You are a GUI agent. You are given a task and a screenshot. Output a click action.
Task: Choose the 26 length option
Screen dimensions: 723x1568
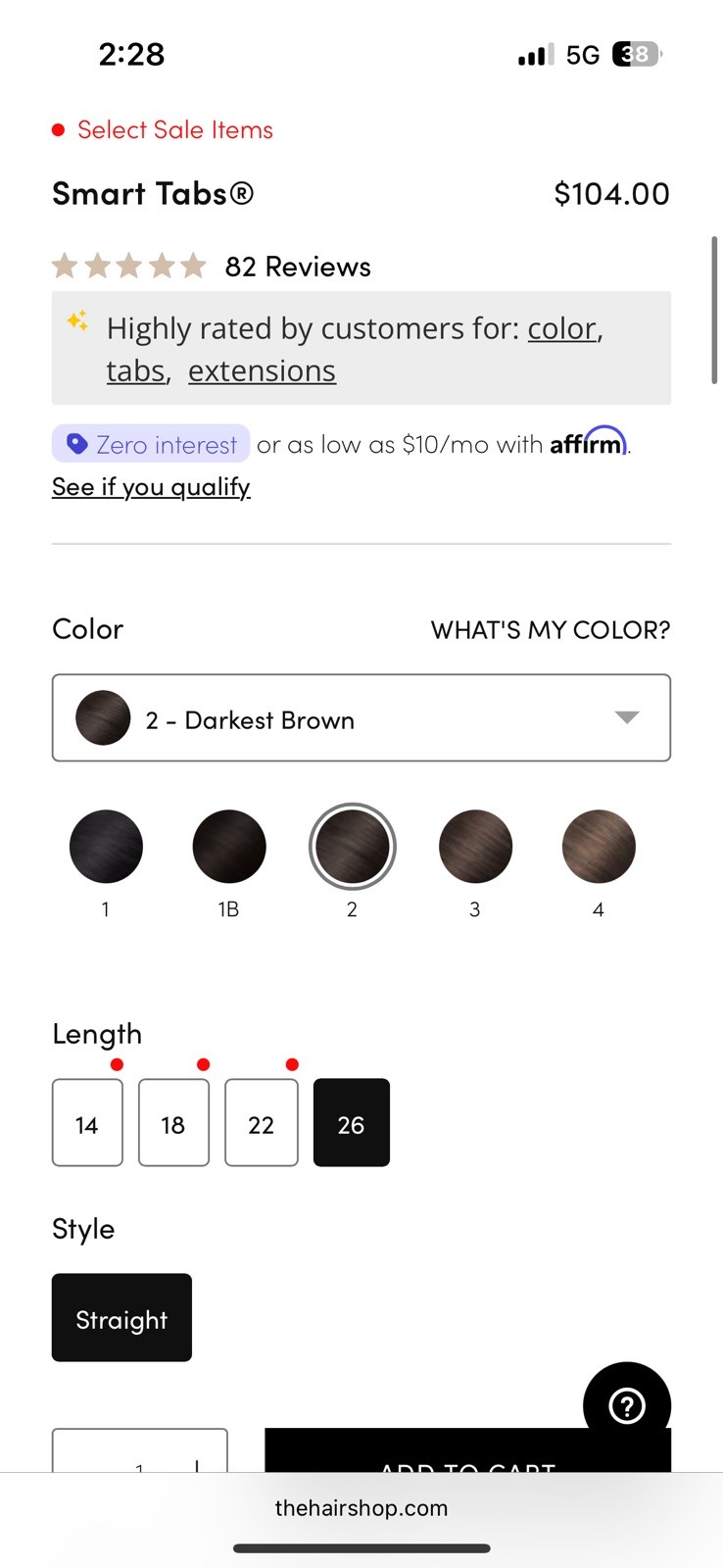click(x=352, y=1123)
